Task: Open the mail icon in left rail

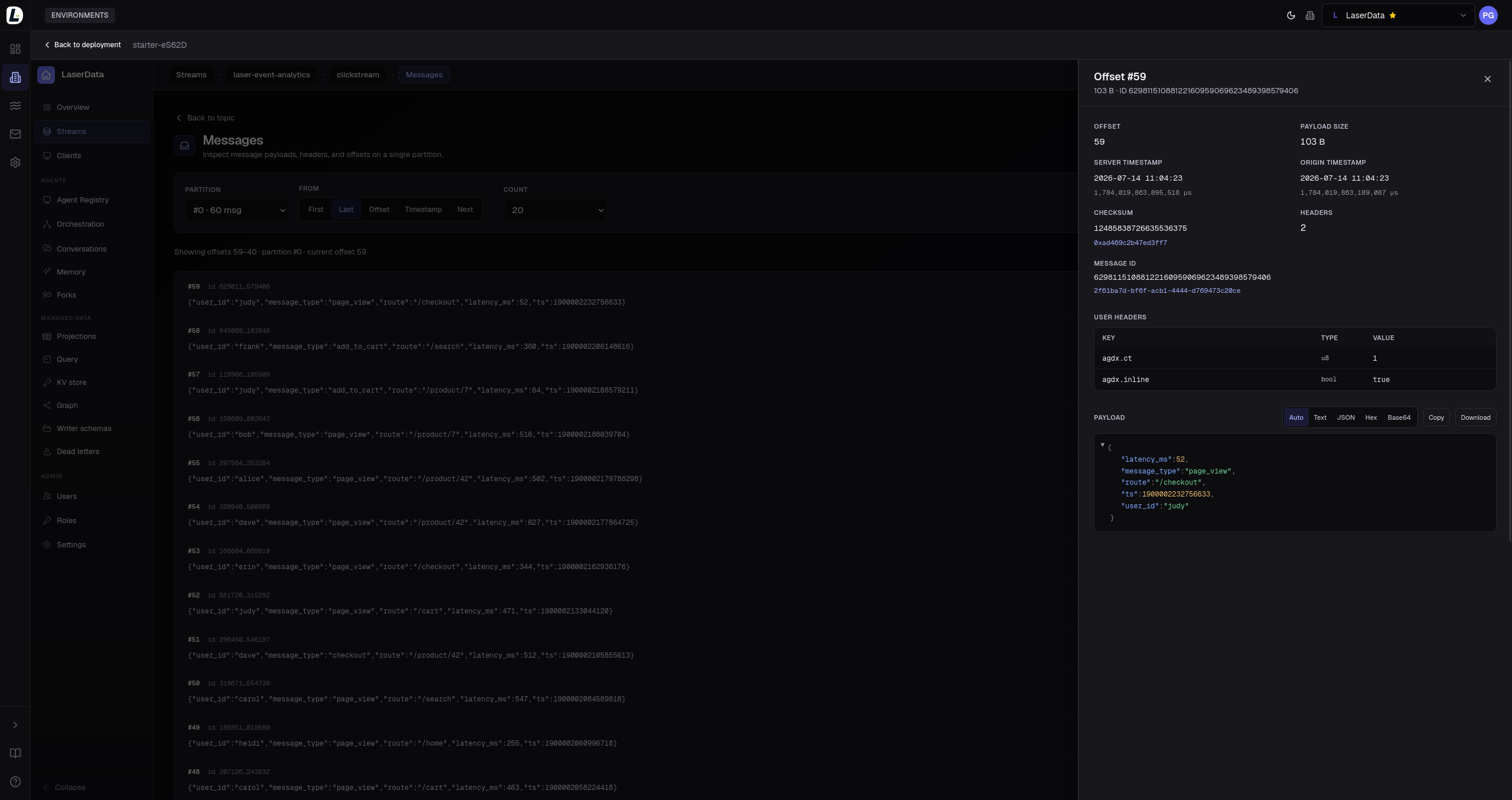Action: pyautogui.click(x=15, y=134)
